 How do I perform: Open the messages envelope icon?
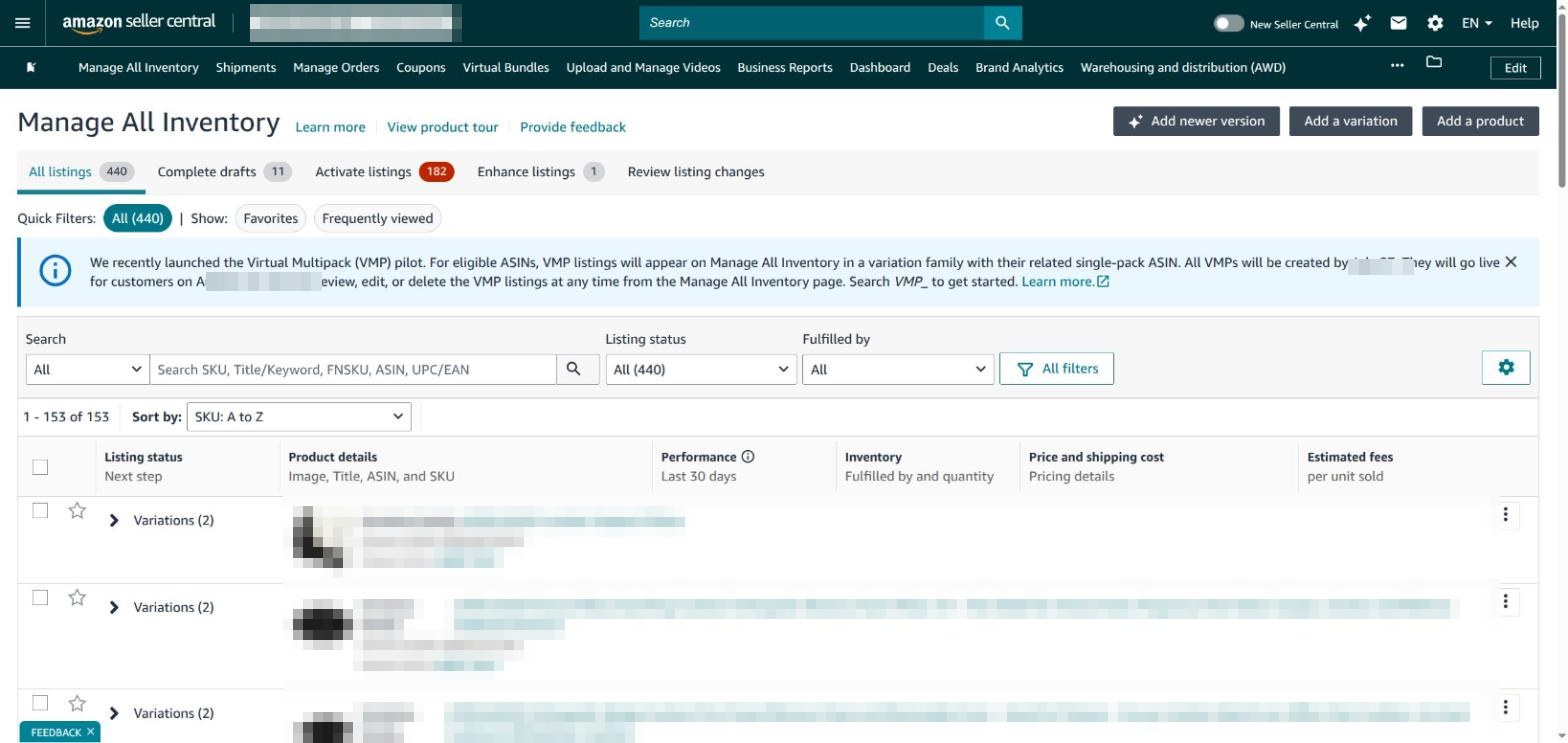point(1399,23)
